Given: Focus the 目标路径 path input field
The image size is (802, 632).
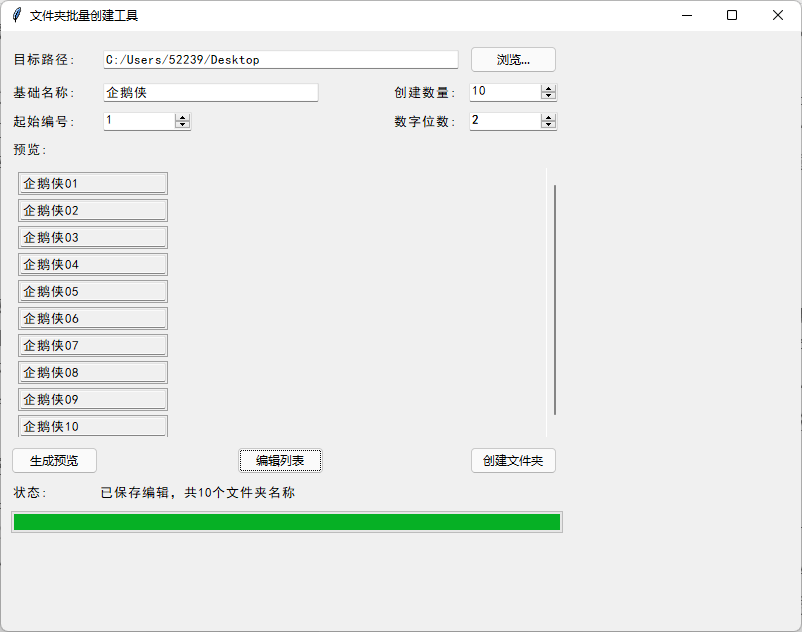Looking at the screenshot, I should [281, 60].
